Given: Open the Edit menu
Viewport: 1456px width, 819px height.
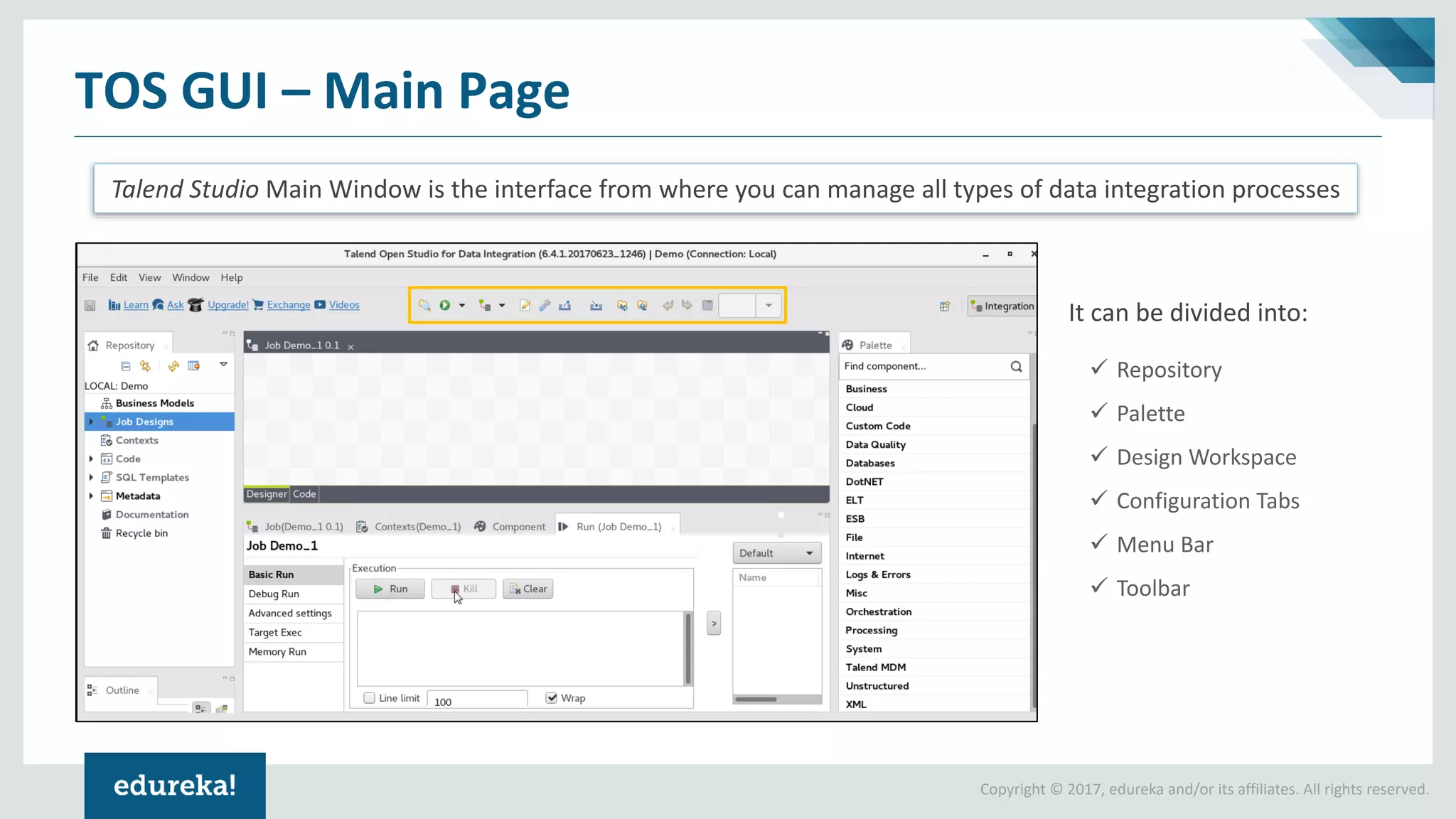Looking at the screenshot, I should coord(119,277).
